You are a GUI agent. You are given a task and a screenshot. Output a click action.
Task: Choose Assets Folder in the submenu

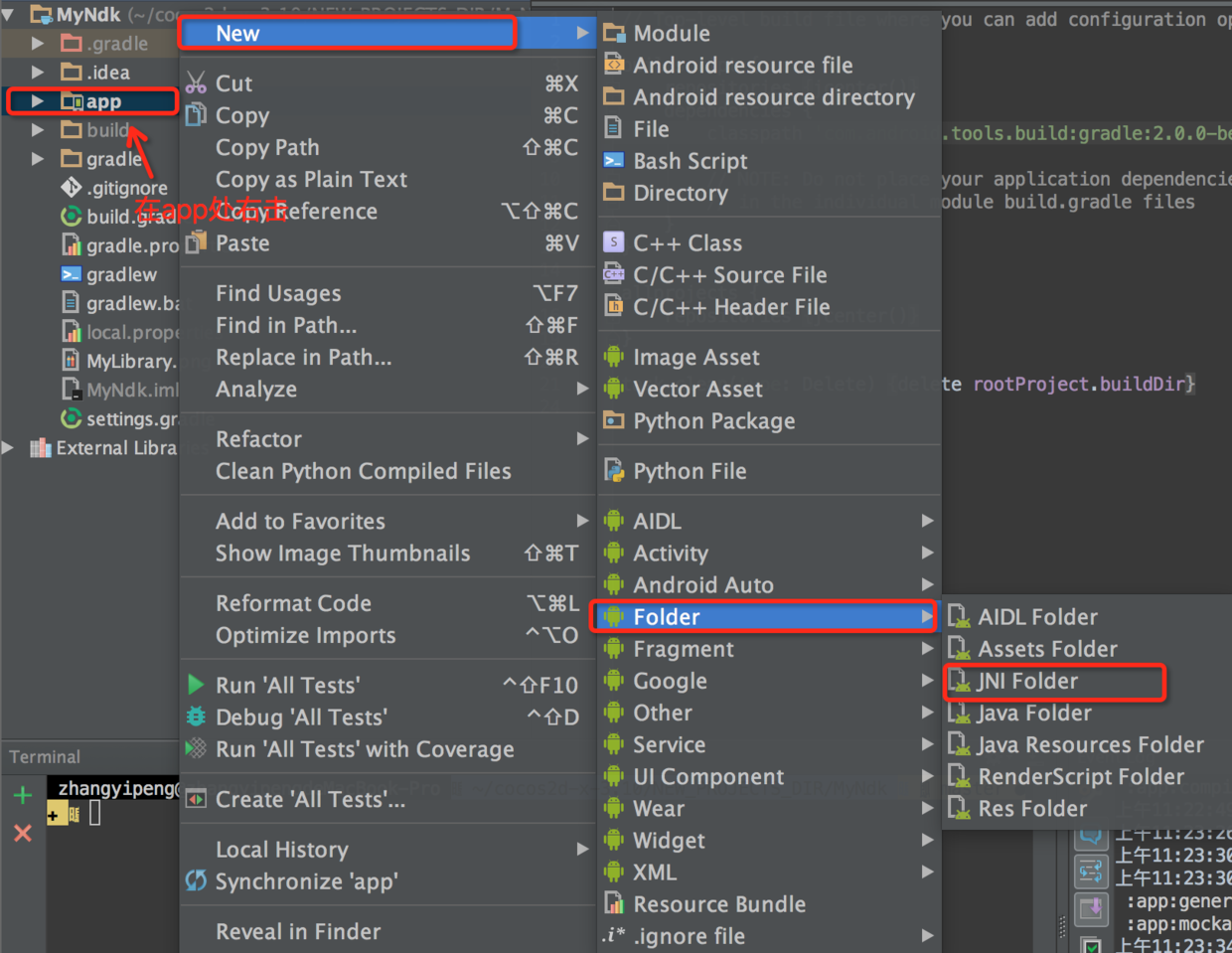click(x=1047, y=649)
